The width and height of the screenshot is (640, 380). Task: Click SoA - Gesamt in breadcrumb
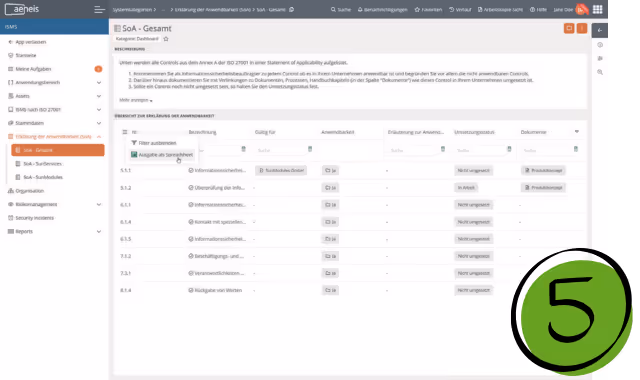pyautogui.click(x=271, y=9)
